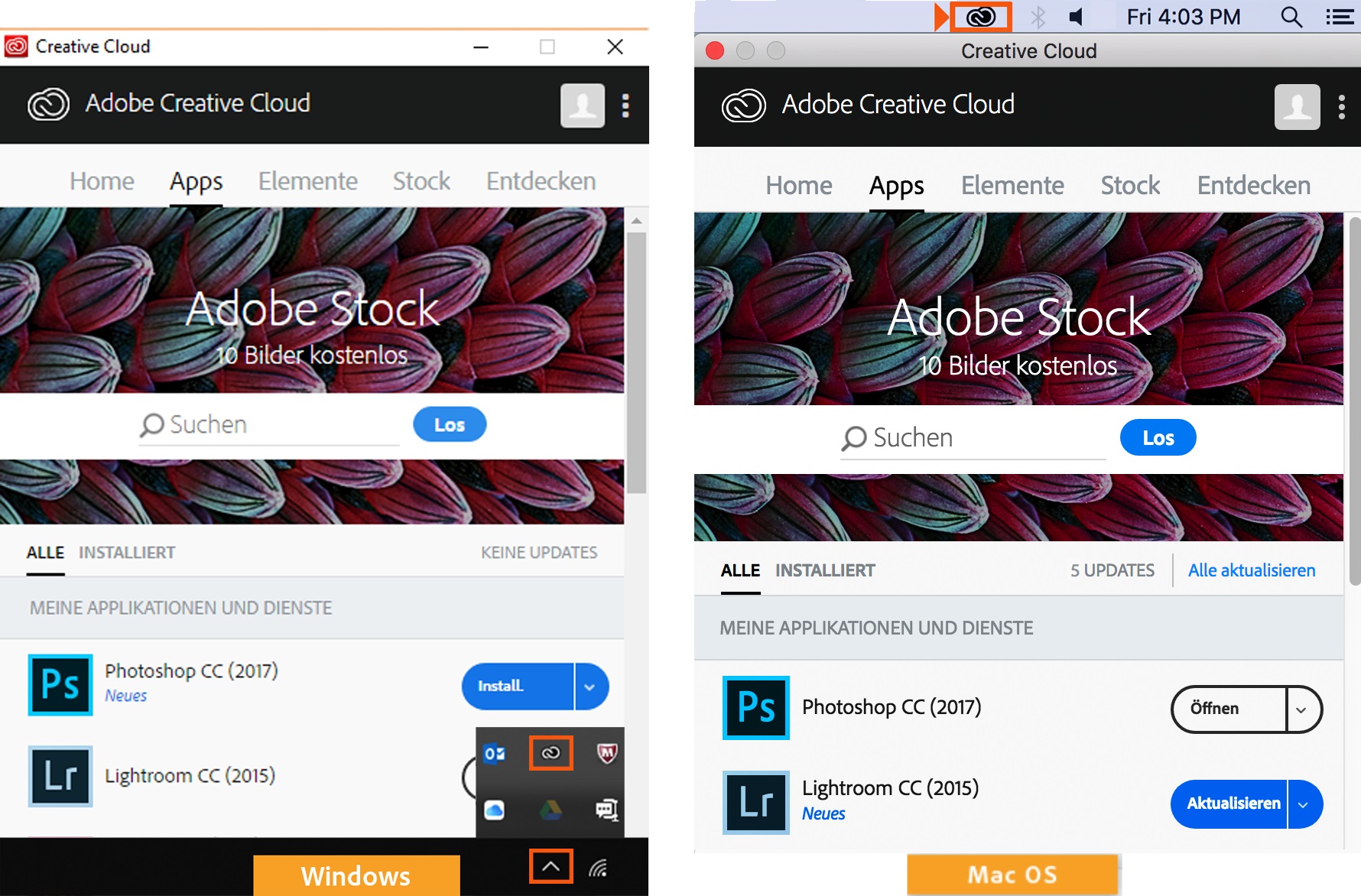This screenshot has height=896, width=1361.
Task: Click the Alle aktualisieren link
Action: pos(1251,570)
